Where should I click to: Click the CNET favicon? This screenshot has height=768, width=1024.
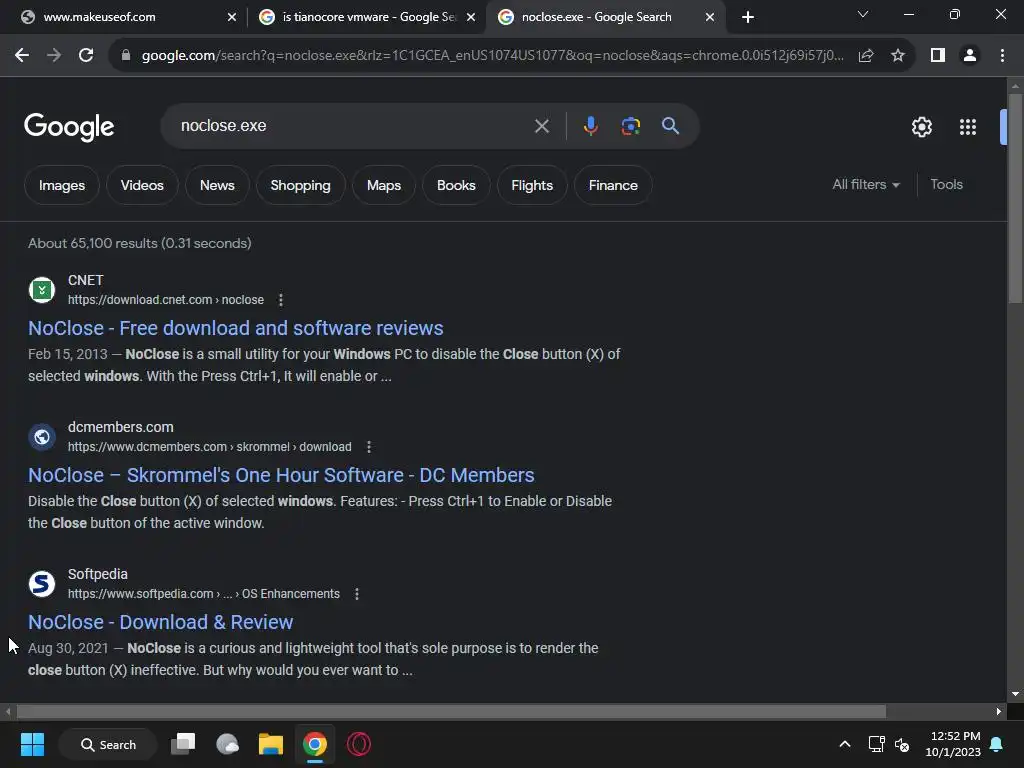(42, 289)
